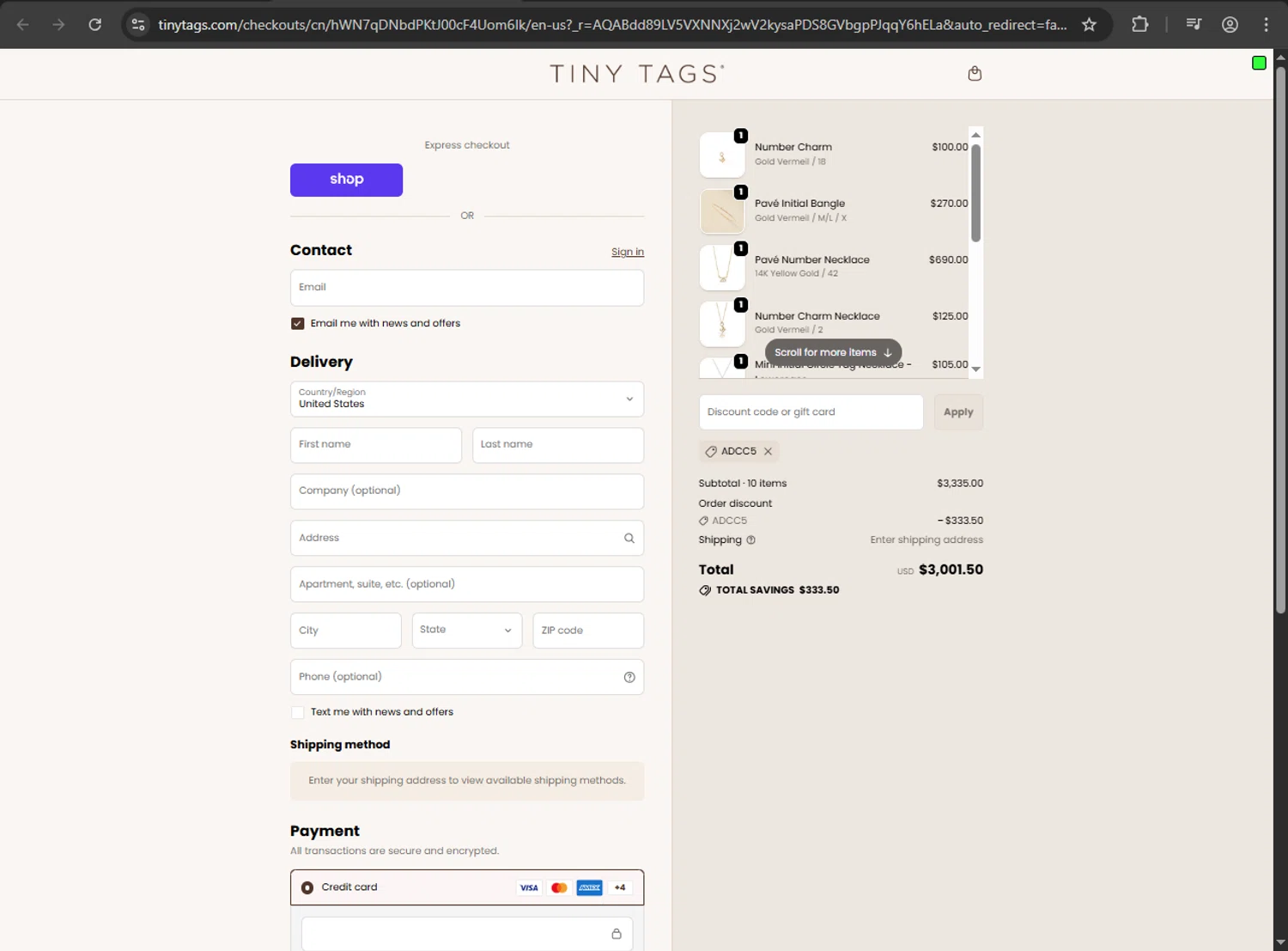Click the phone field help icon
The height and width of the screenshot is (951, 1288).
[x=629, y=677]
